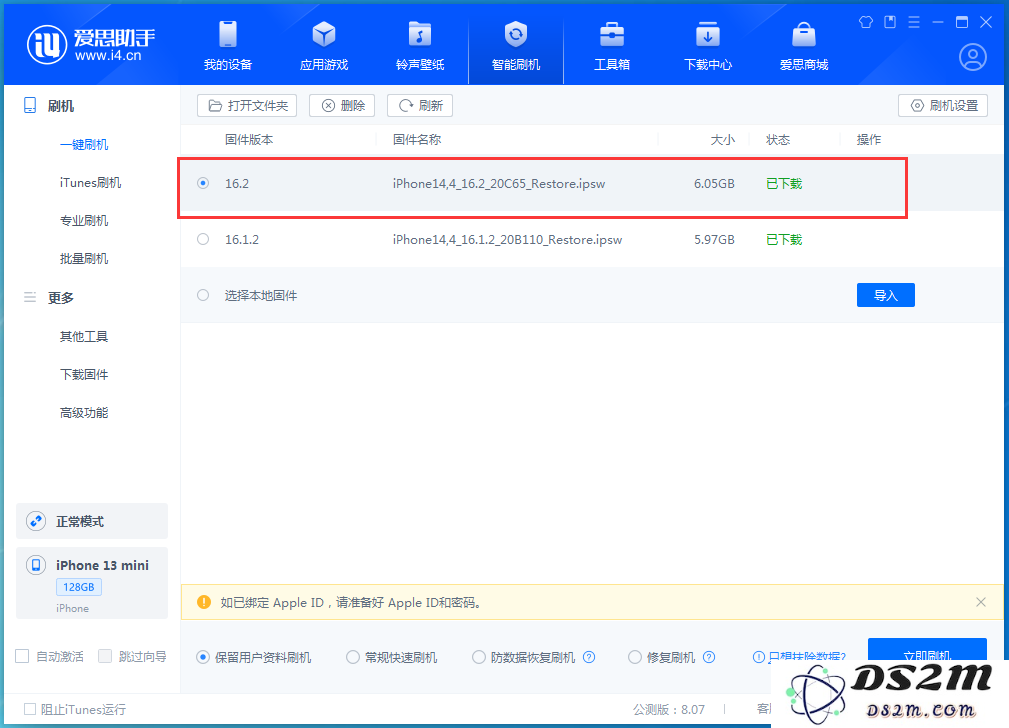Image resolution: width=1009 pixels, height=728 pixels.
Task: Open the user account avatar
Action: pos(972,57)
